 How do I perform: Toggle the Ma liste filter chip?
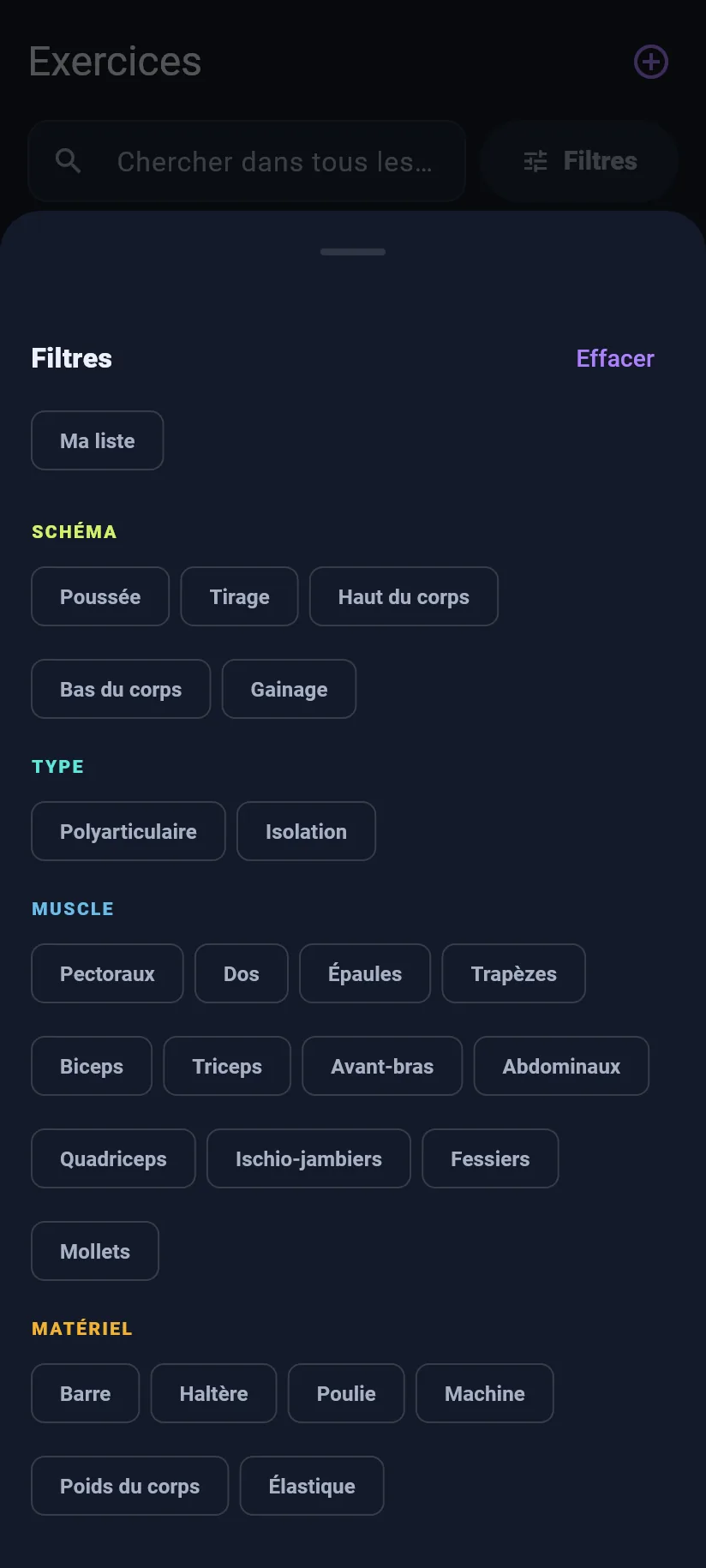(98, 440)
